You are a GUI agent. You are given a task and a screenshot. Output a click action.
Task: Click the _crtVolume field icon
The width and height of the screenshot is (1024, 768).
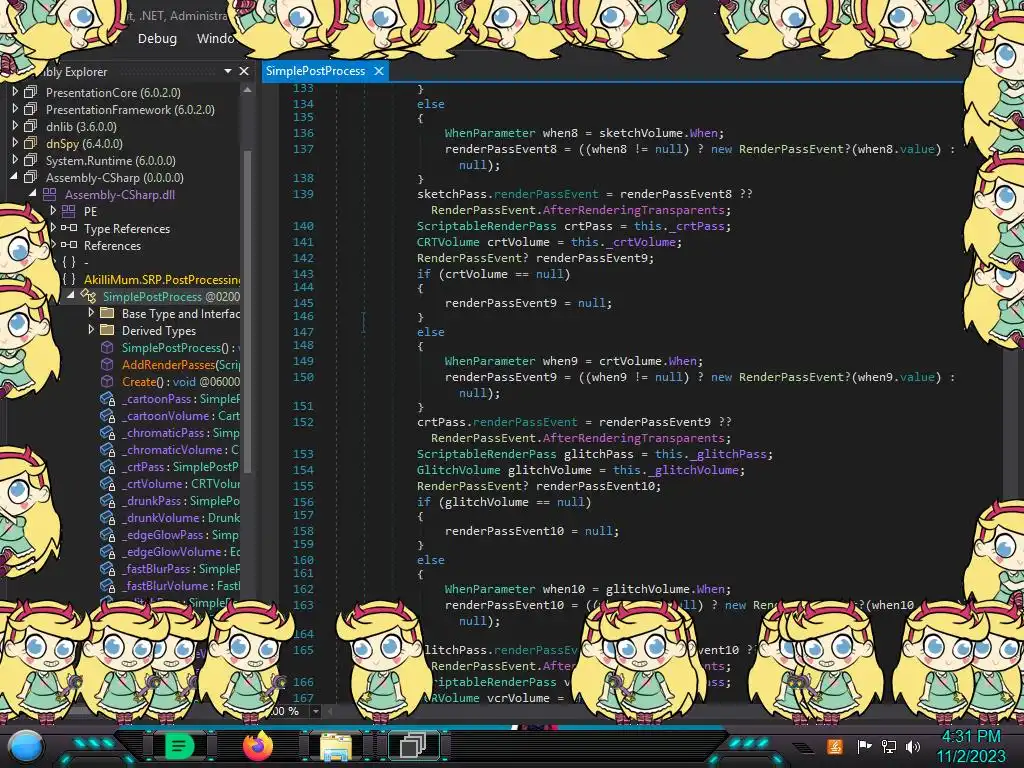[107, 483]
